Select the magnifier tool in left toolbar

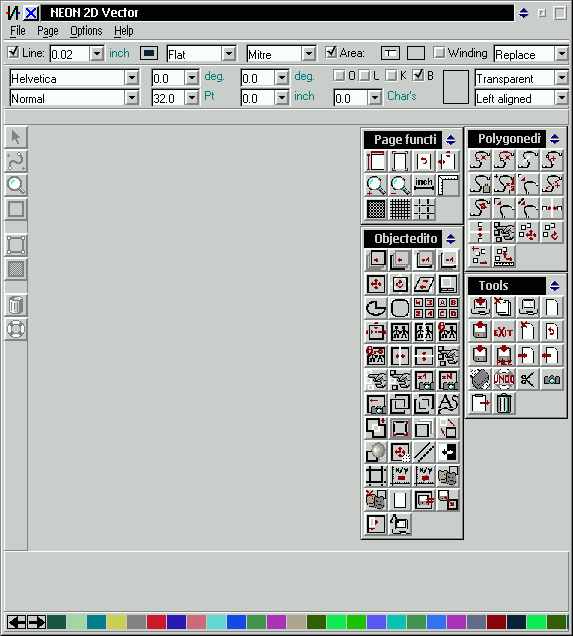16,185
